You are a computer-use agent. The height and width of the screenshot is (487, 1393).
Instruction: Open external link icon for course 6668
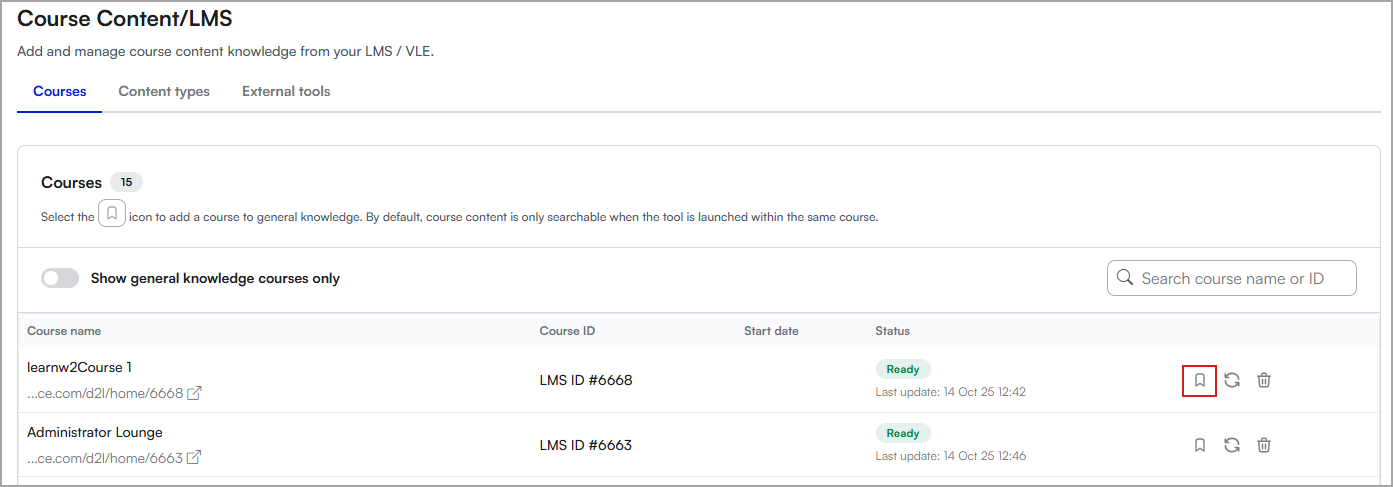click(x=195, y=393)
